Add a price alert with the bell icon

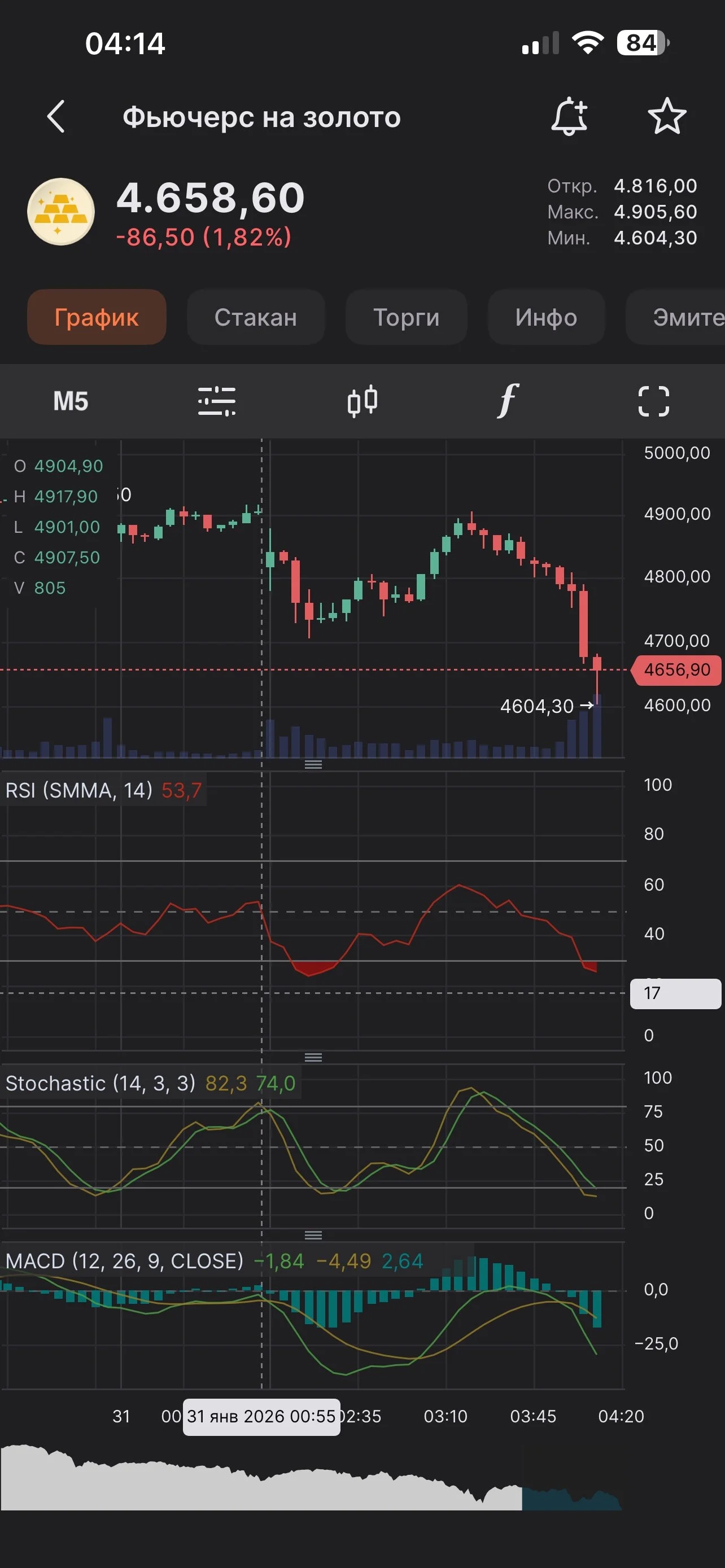[x=569, y=116]
